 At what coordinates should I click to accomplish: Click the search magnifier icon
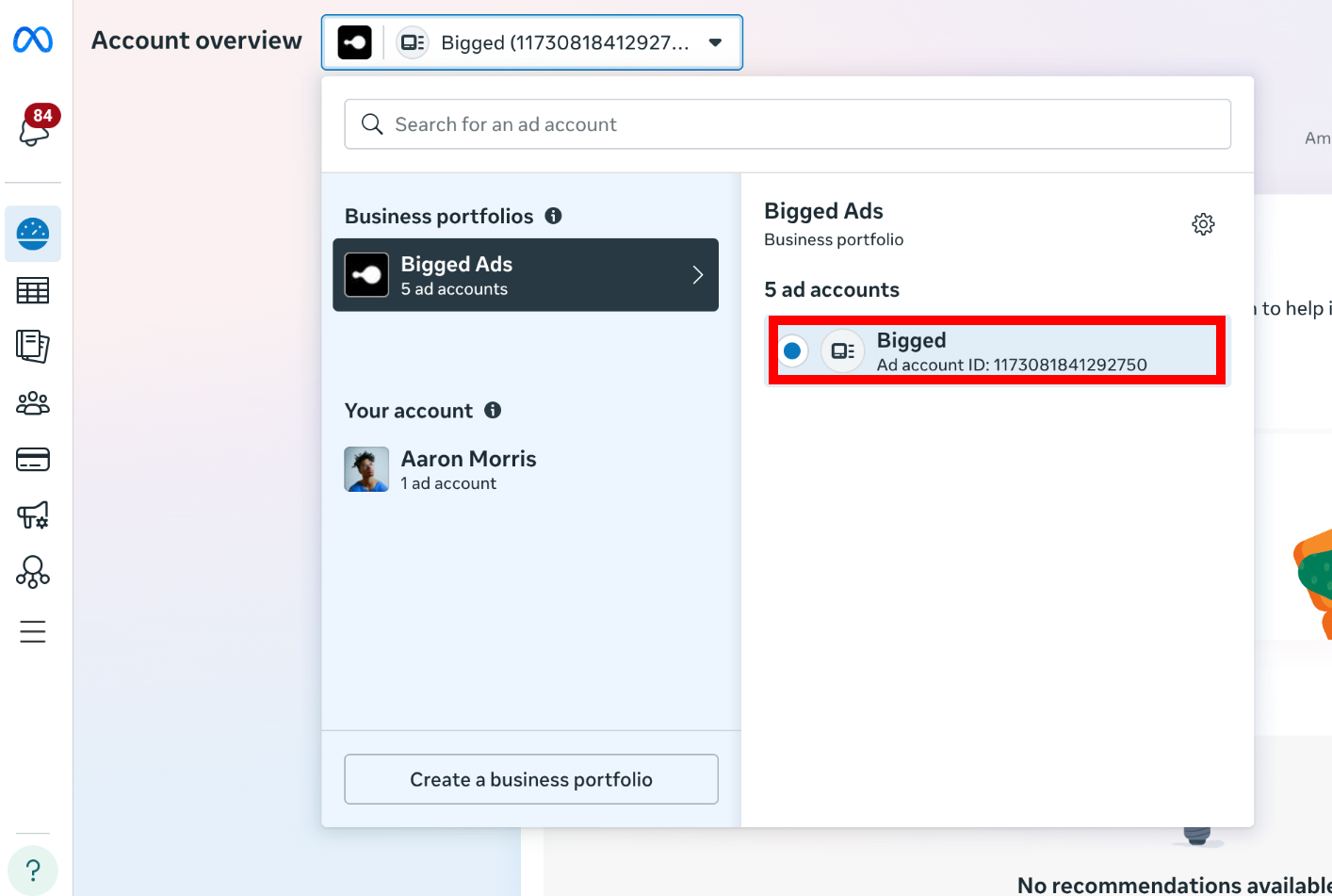tap(372, 124)
